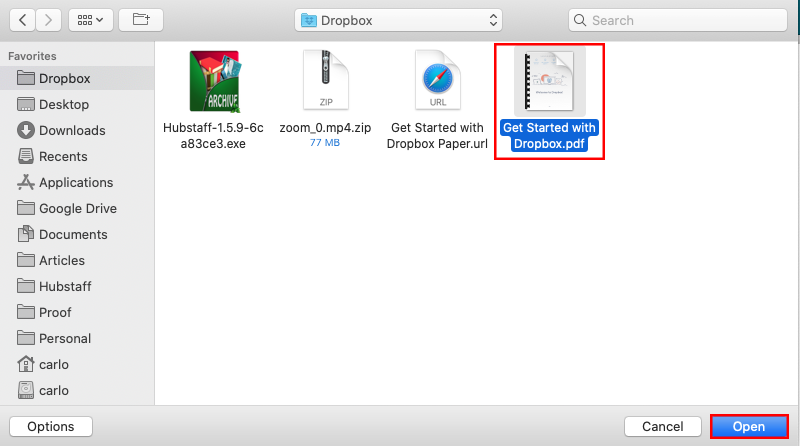Open carlo home folder in sidebar
Viewport: 800px width, 446px height.
coord(77,365)
